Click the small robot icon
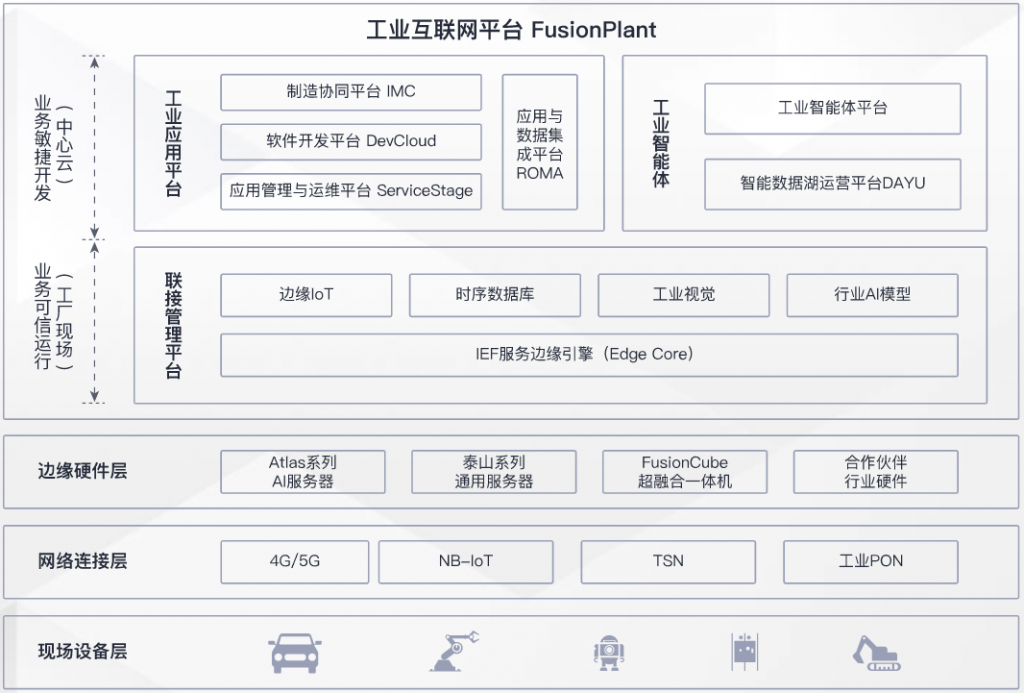The image size is (1024, 693). click(x=609, y=653)
